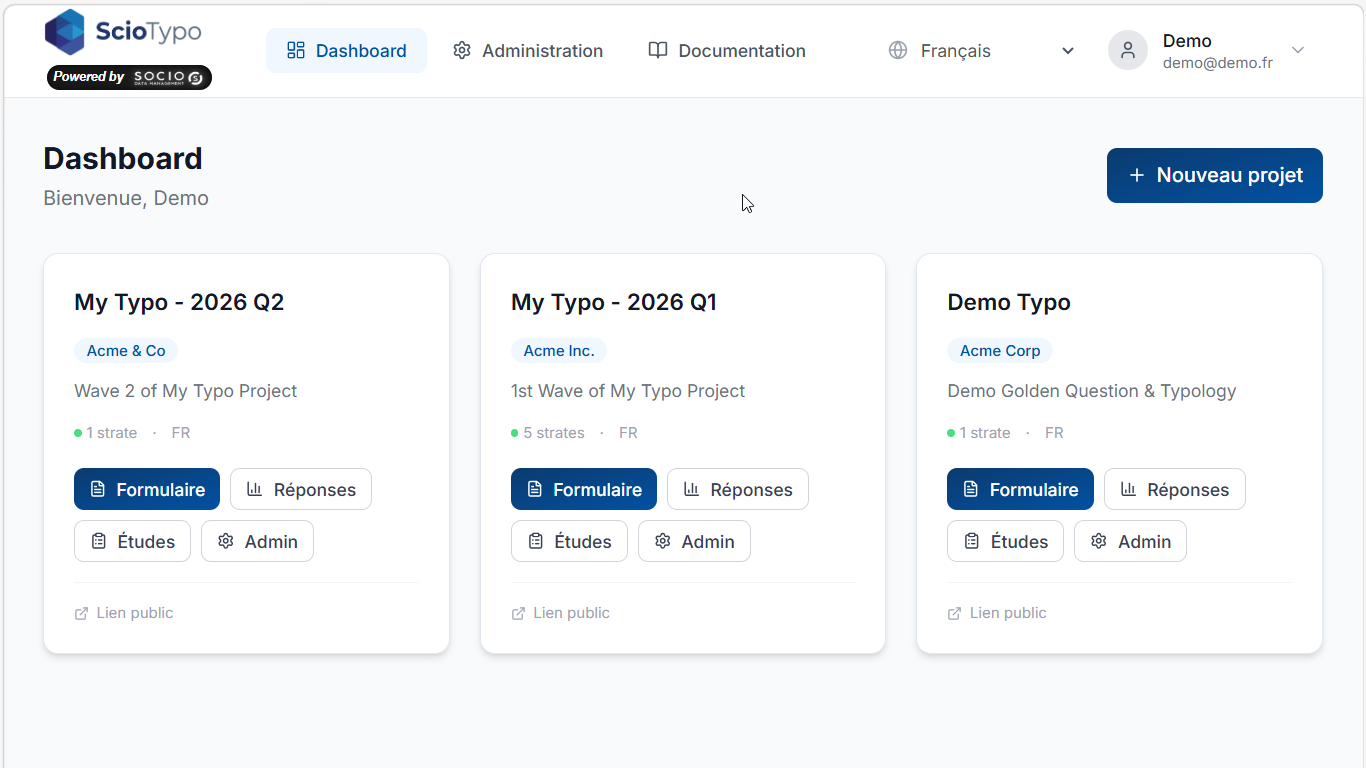Open Formulaire for My Typo - 2026 Q2
Screen dimensions: 1366x768
click(147, 489)
